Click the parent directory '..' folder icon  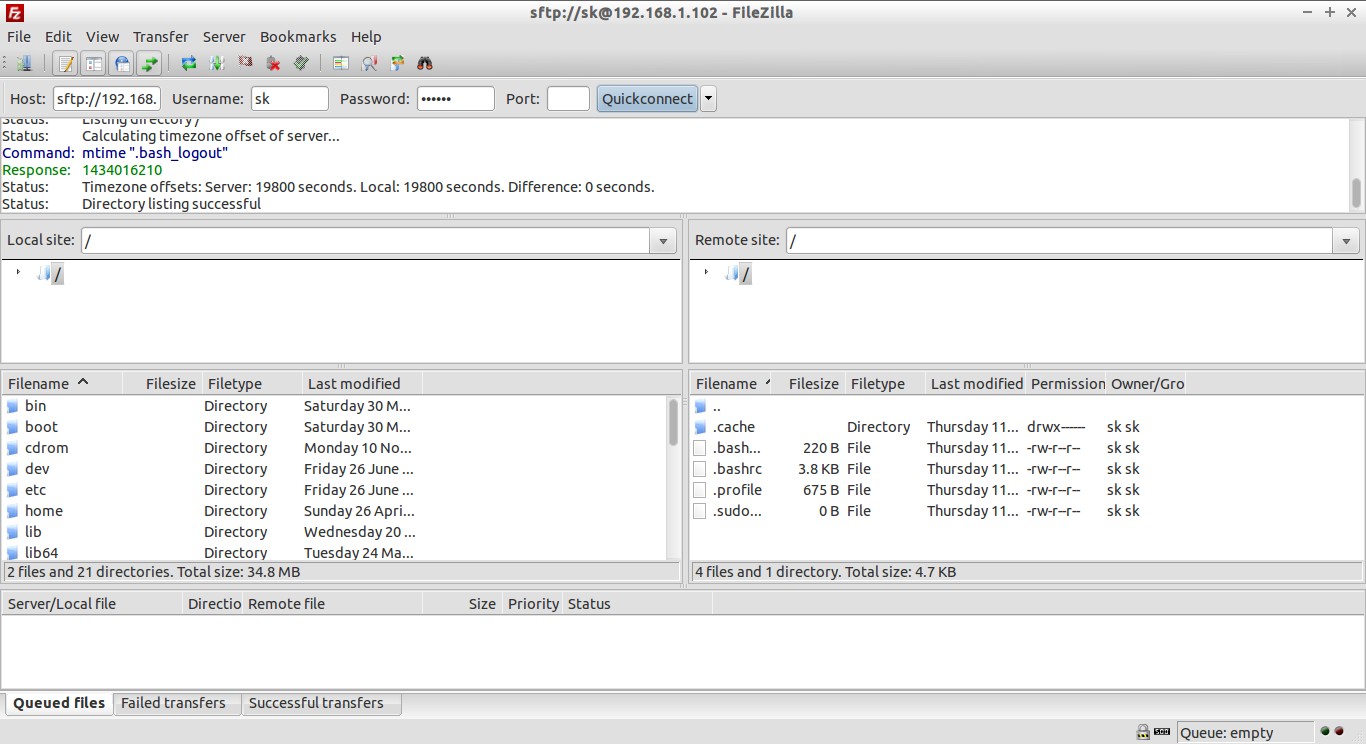(700, 406)
